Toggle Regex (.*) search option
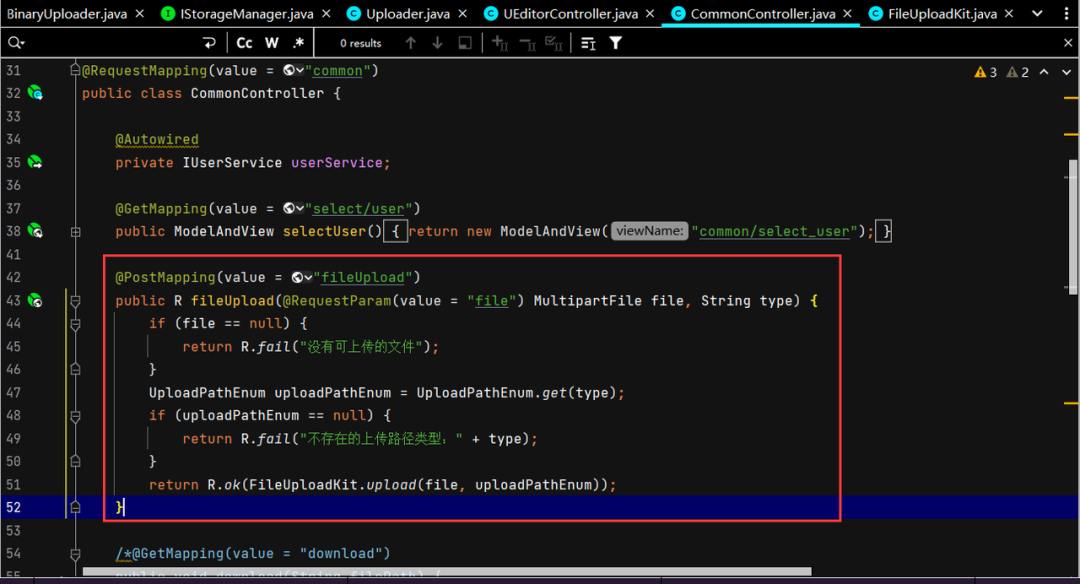Viewport: 1080px width, 584px height. (298, 43)
